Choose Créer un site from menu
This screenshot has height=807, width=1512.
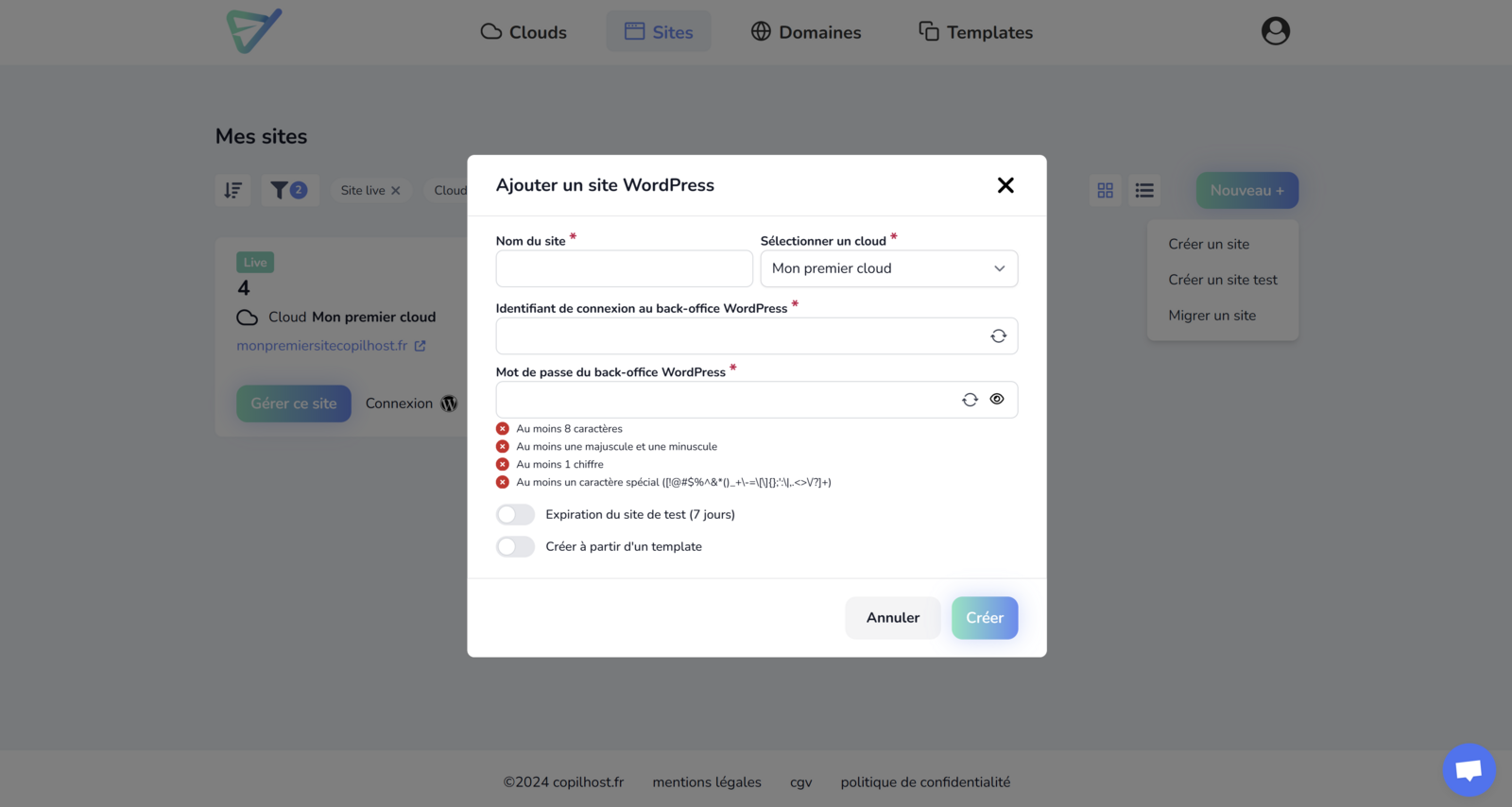[1209, 244]
